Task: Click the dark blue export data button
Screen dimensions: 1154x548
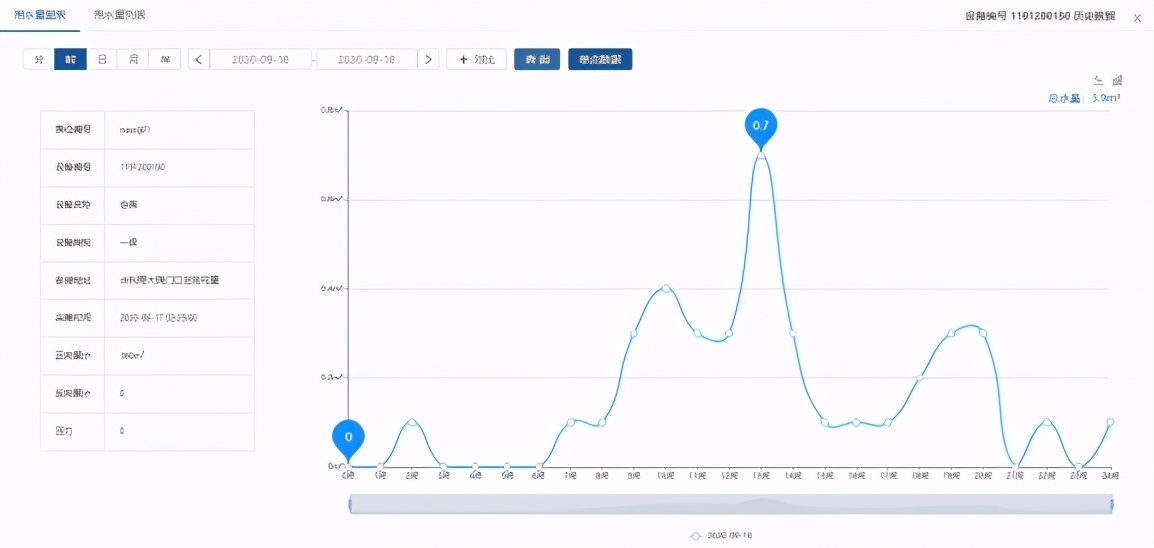Action: point(600,60)
